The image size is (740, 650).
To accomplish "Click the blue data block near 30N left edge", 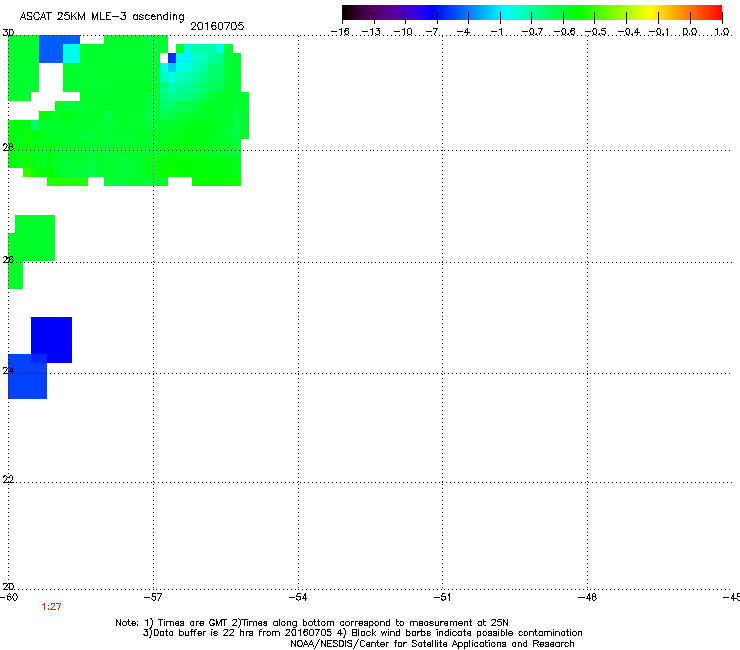I will pos(59,49).
